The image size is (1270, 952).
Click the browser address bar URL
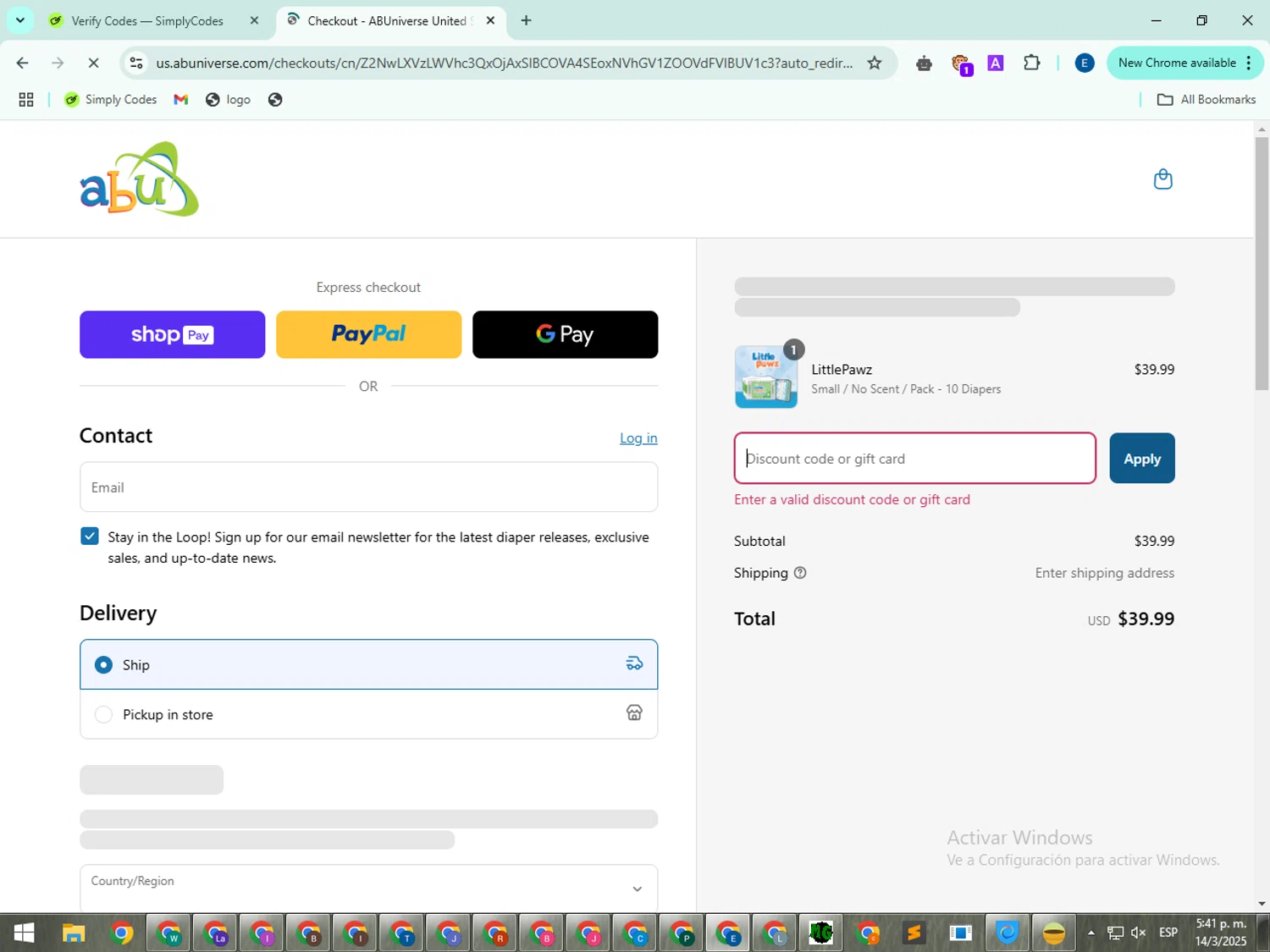point(504,63)
